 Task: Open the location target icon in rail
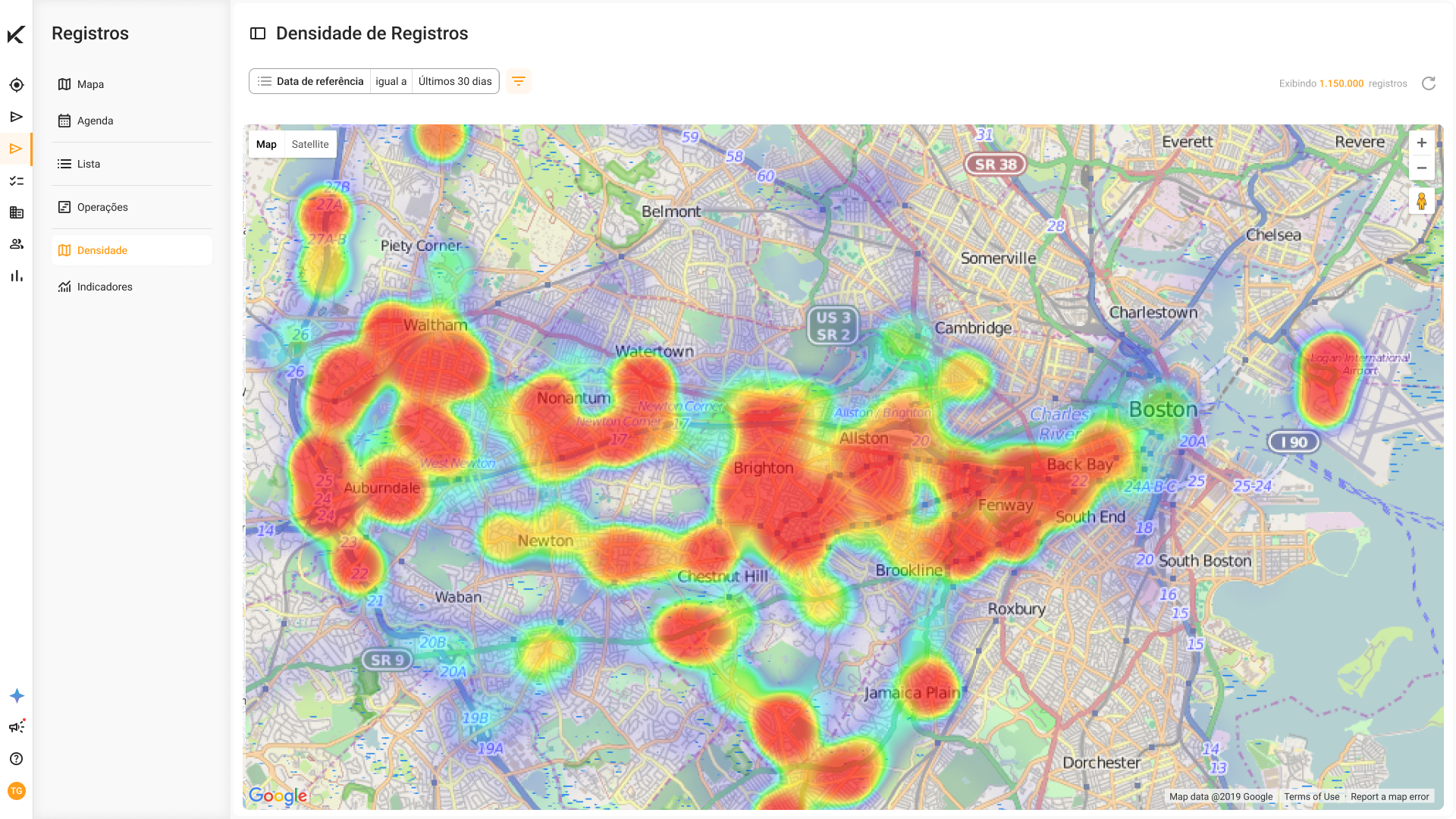click(x=16, y=85)
